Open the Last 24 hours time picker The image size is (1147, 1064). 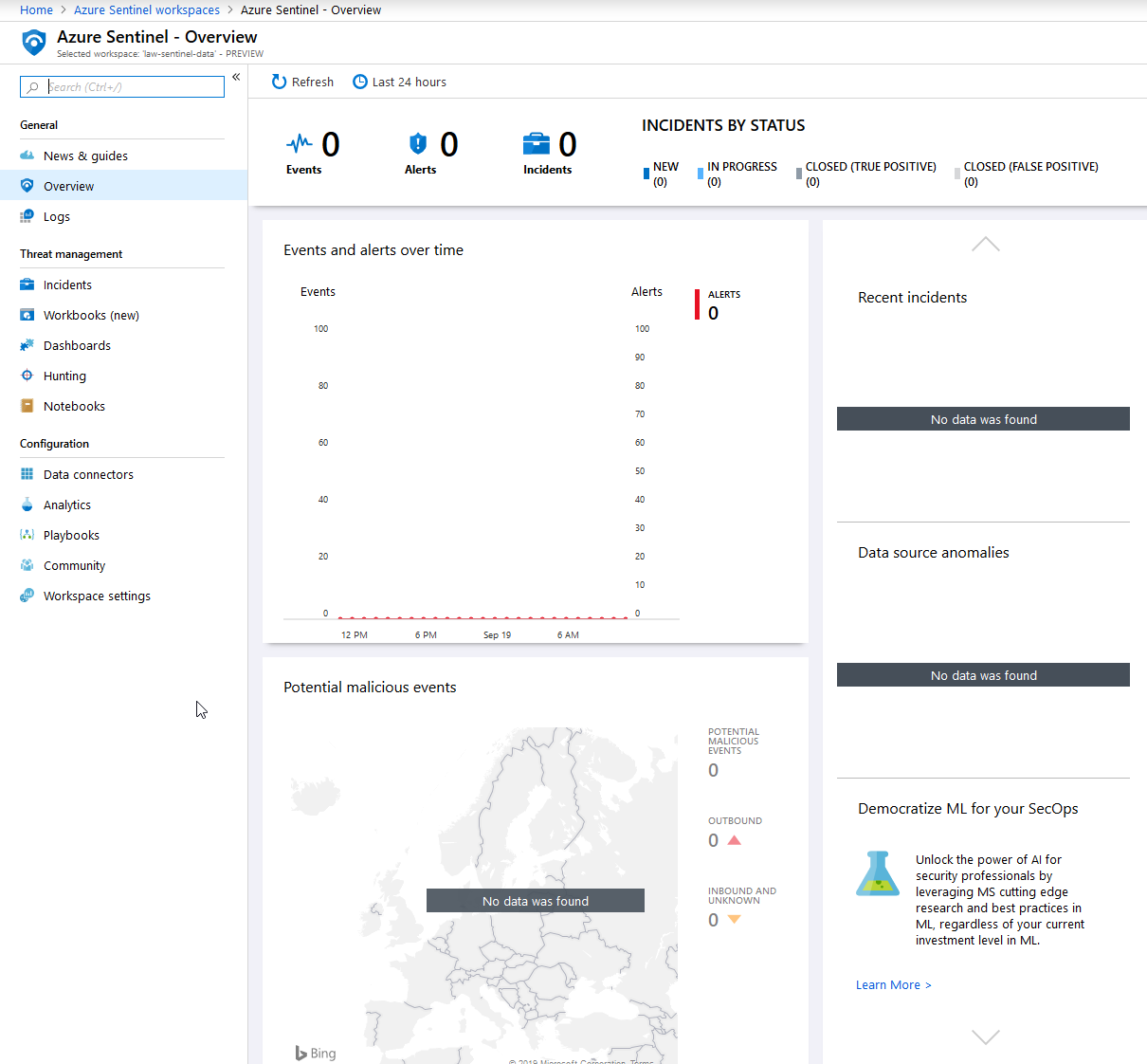(399, 83)
